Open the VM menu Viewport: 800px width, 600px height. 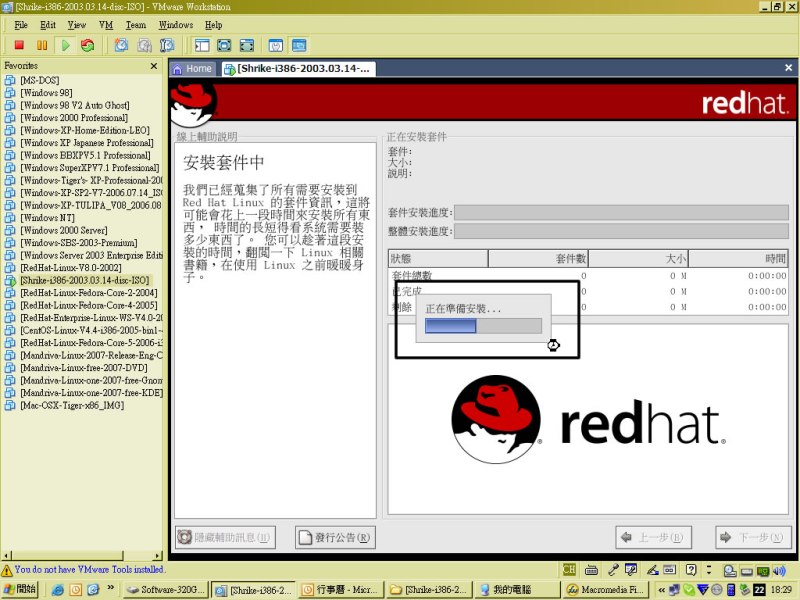pos(106,24)
